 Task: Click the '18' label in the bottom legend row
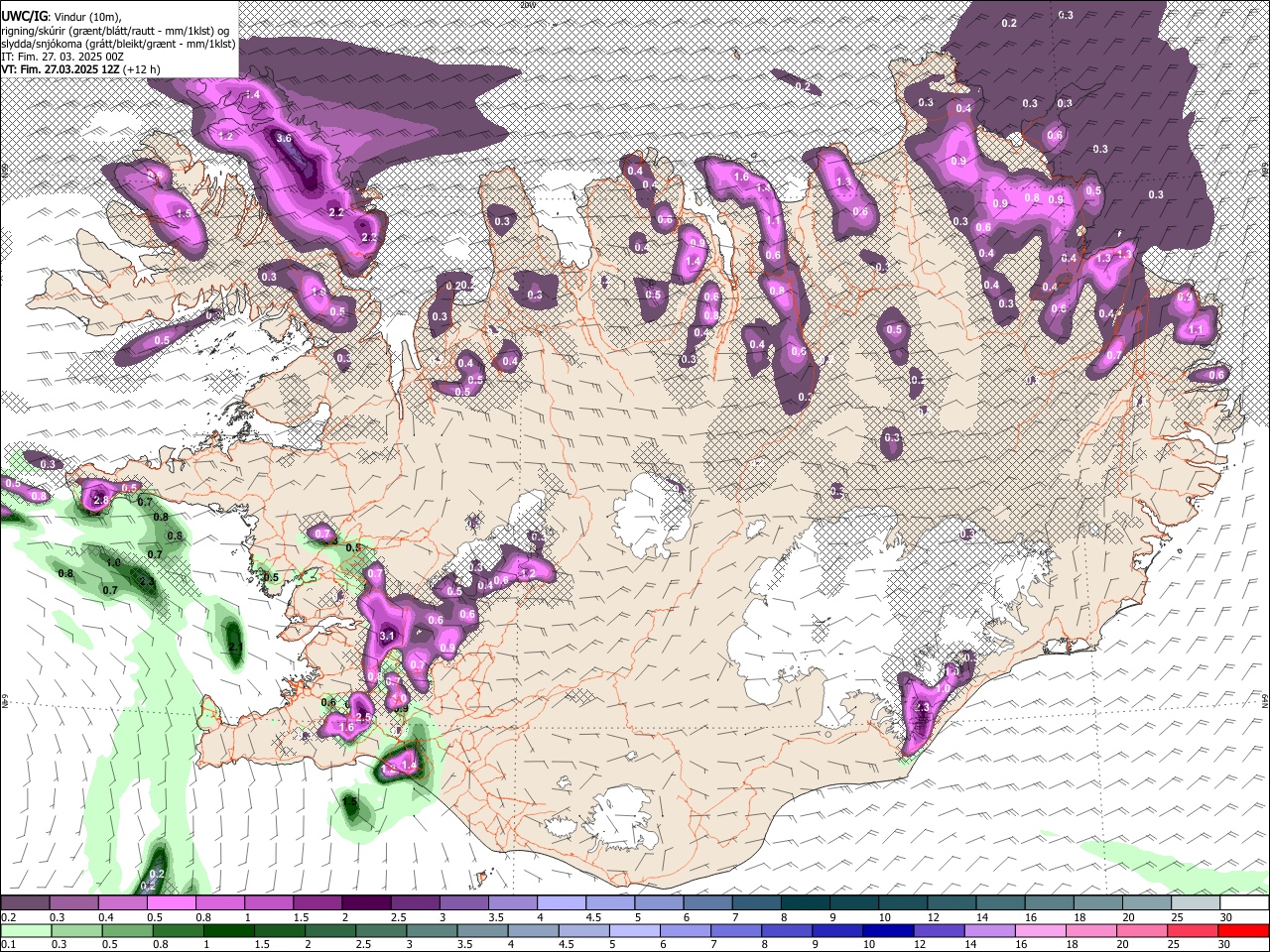click(x=1072, y=945)
